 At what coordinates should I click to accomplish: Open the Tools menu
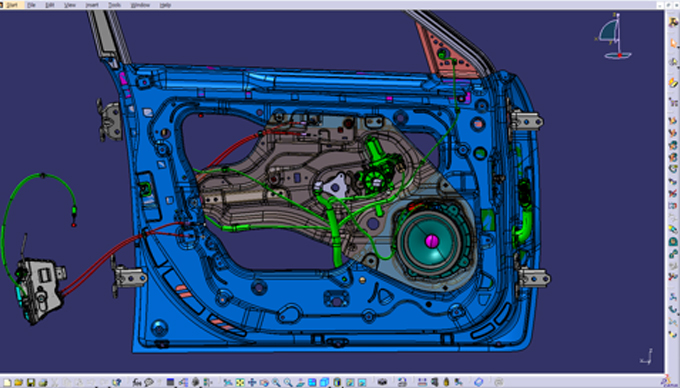(114, 5)
